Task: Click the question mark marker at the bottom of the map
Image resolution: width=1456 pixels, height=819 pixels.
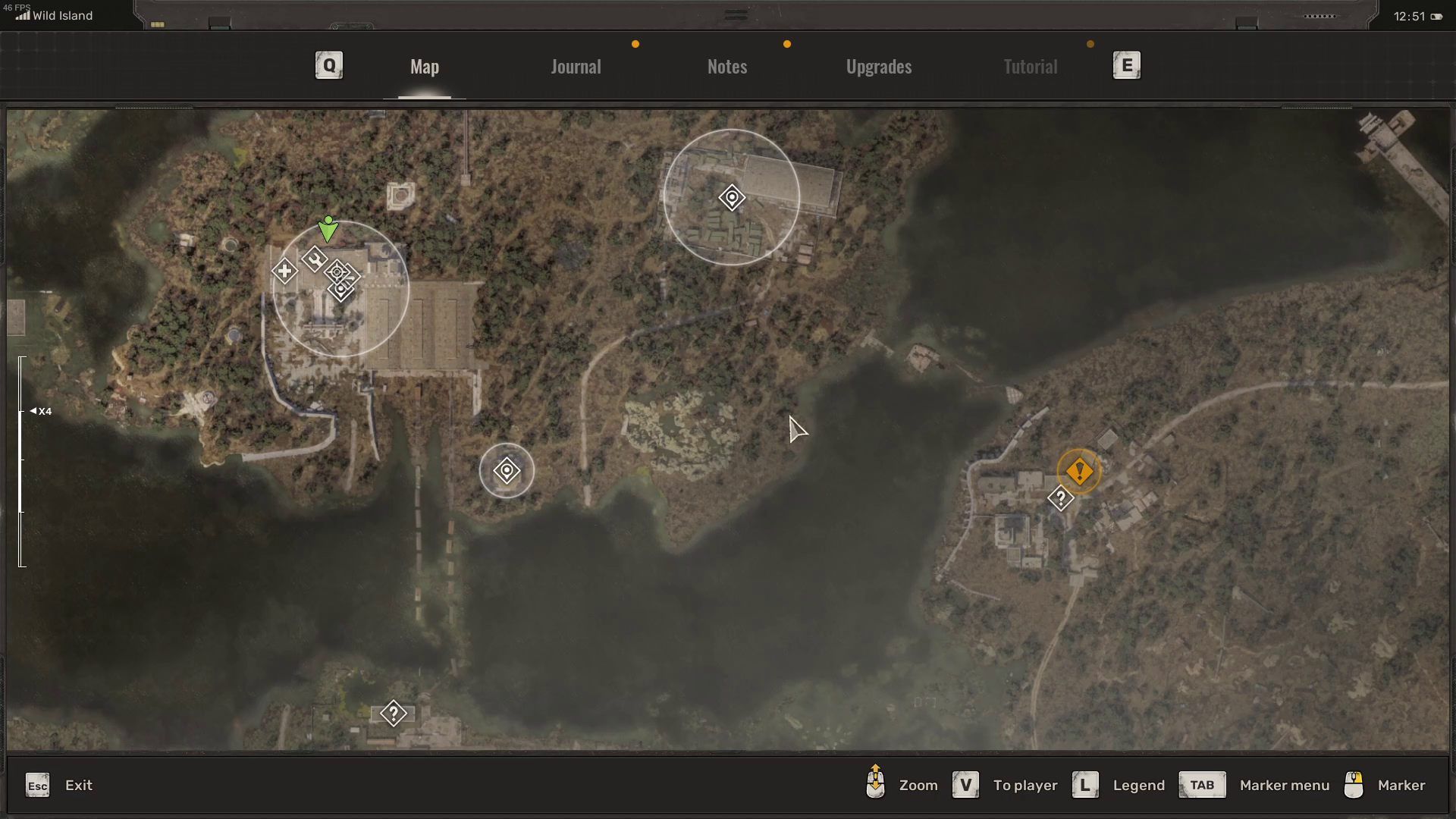Action: pos(394,713)
